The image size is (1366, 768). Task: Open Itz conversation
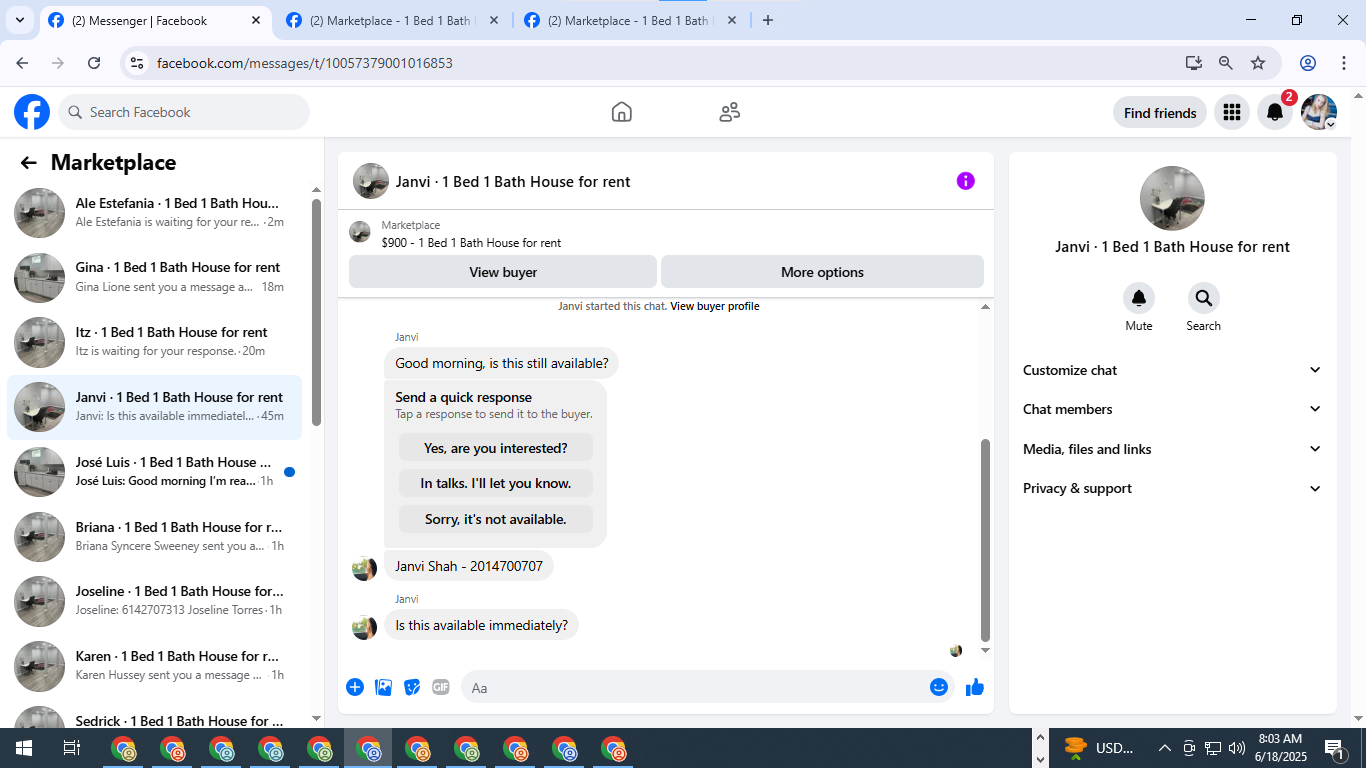[154, 343]
